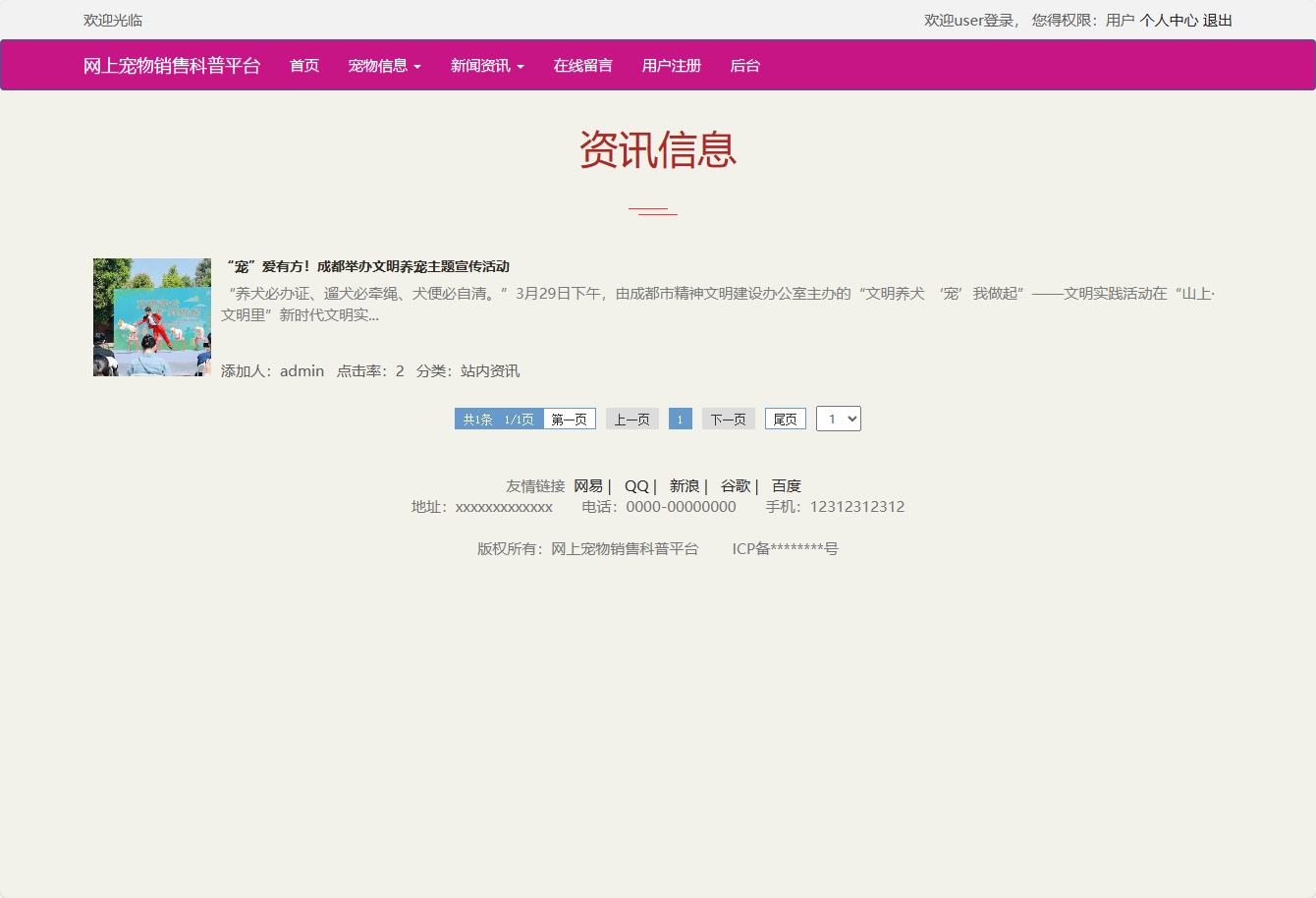This screenshot has height=898, width=1316.
Task: Click 退出 to log out
Action: 1219,20
